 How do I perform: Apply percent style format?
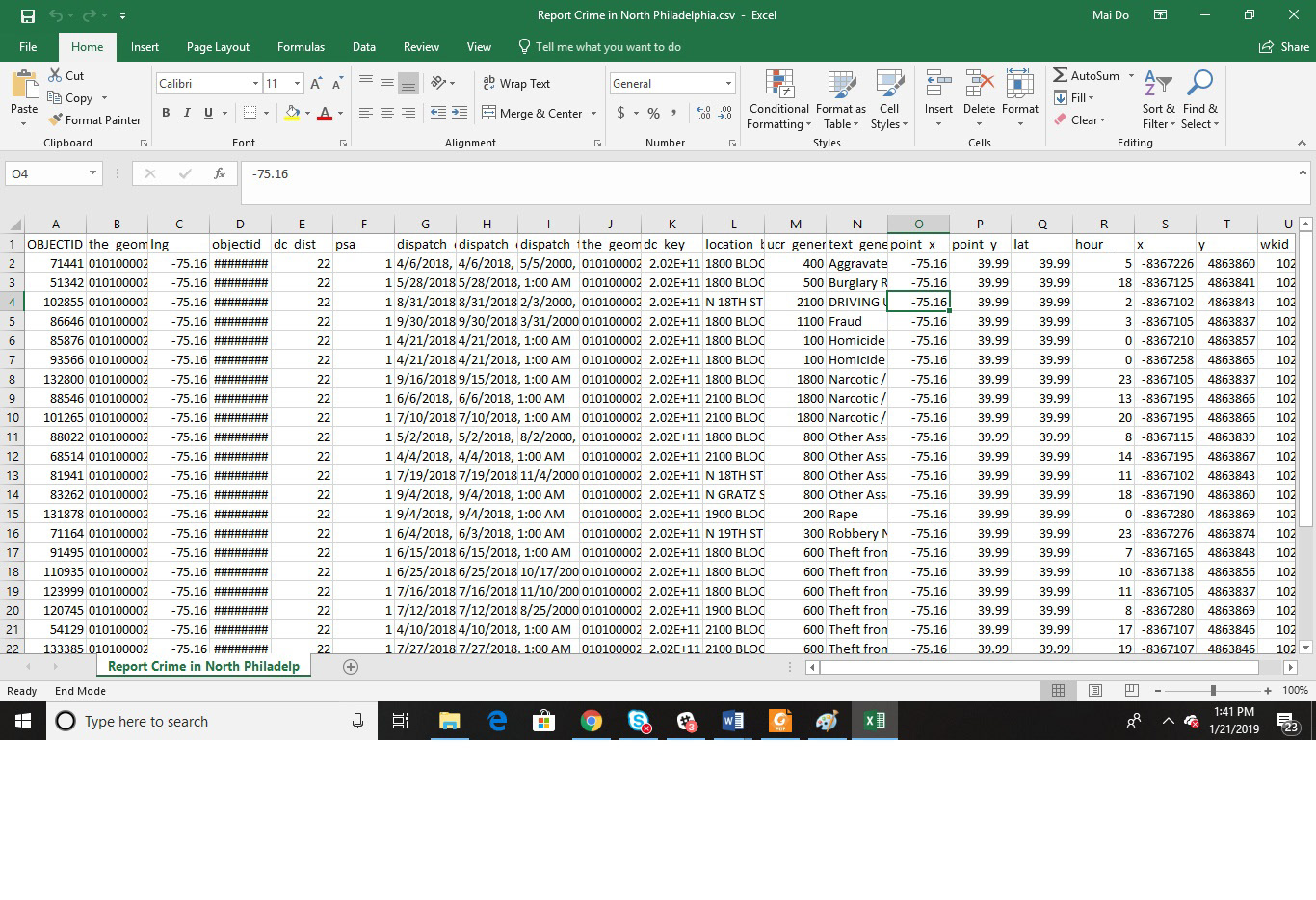point(653,113)
